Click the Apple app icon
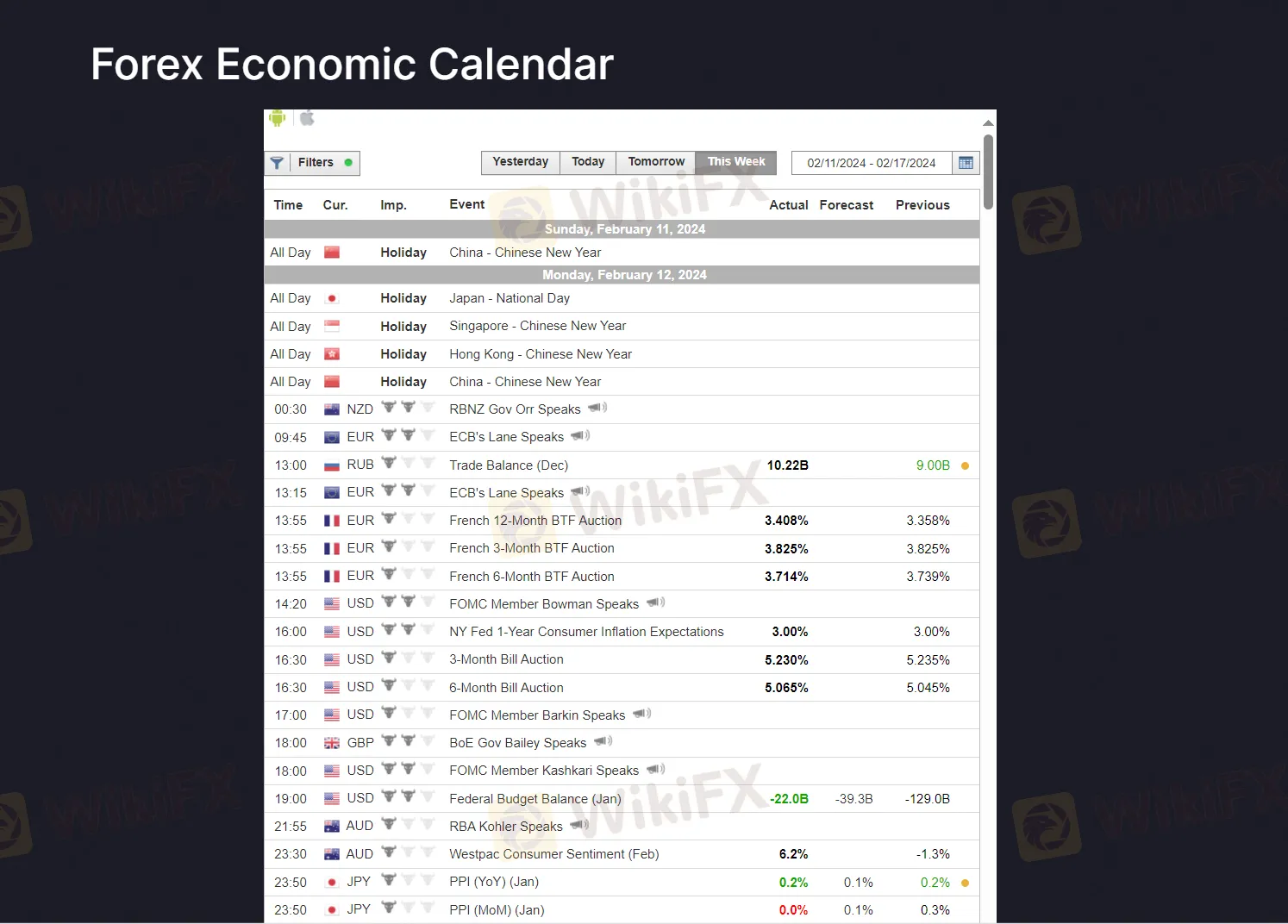 click(x=307, y=118)
